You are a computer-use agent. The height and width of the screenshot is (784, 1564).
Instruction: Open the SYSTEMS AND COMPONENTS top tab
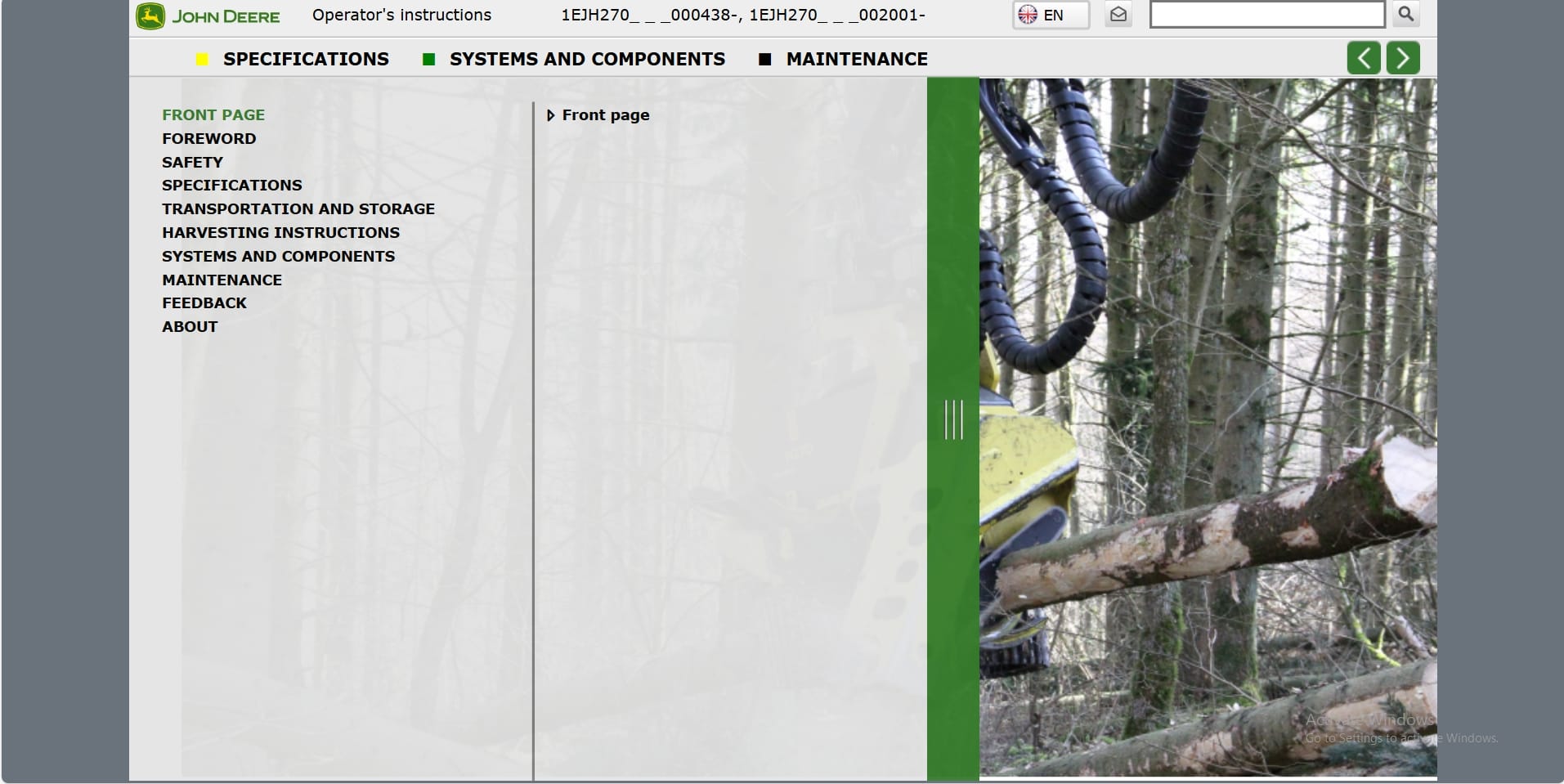pyautogui.click(x=587, y=59)
